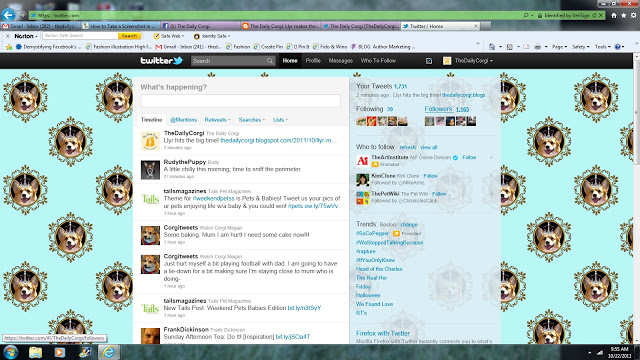Open the IE Tools gear icon
This screenshot has width=640, height=360.
[x=633, y=16]
